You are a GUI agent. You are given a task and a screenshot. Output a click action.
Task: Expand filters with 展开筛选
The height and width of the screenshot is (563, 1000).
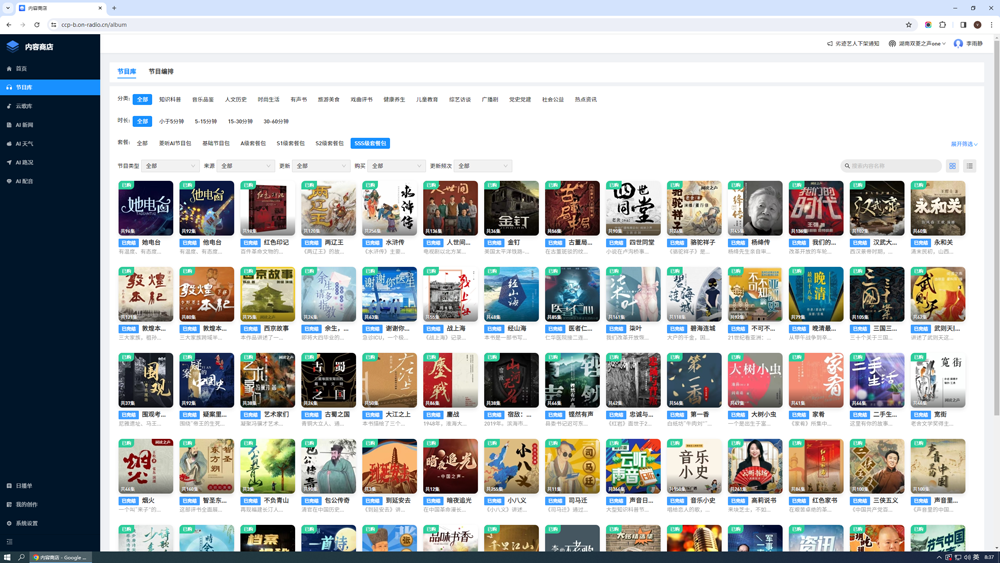coord(964,144)
